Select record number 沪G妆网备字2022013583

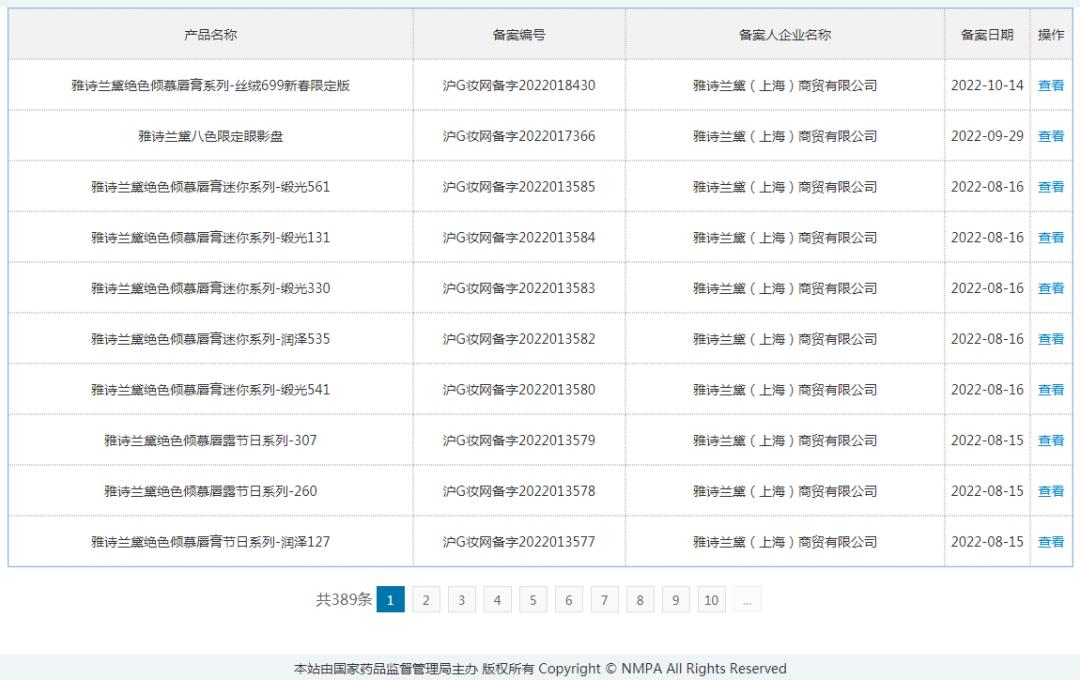(519, 288)
